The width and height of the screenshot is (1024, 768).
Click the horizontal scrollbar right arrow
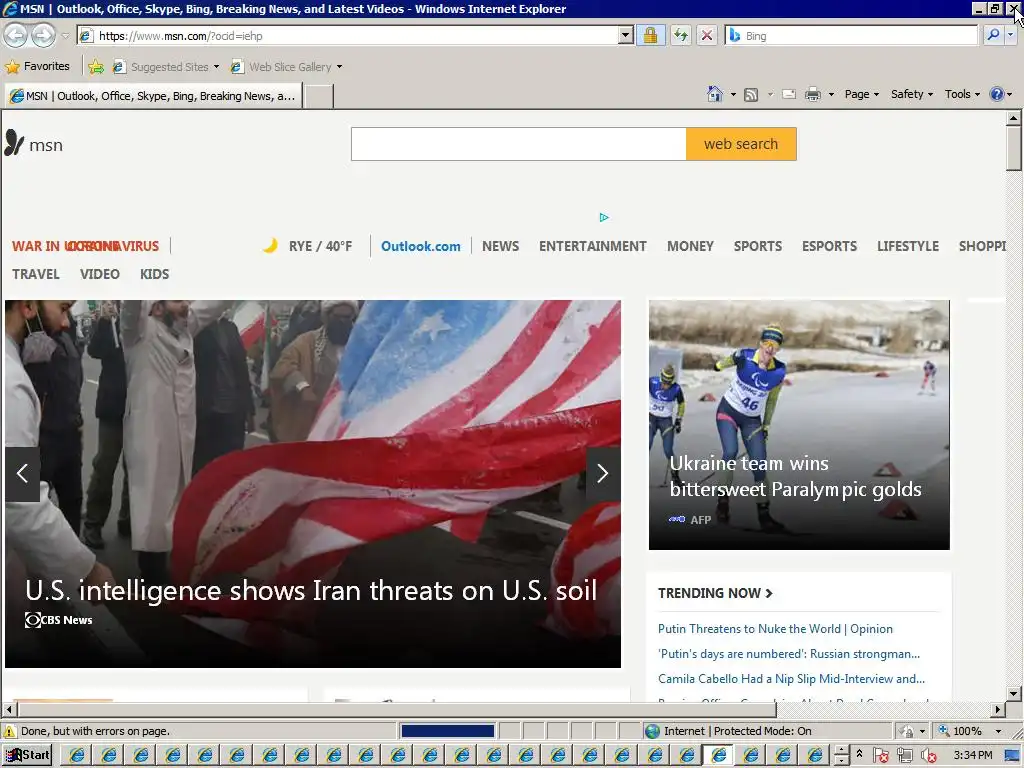(x=997, y=709)
